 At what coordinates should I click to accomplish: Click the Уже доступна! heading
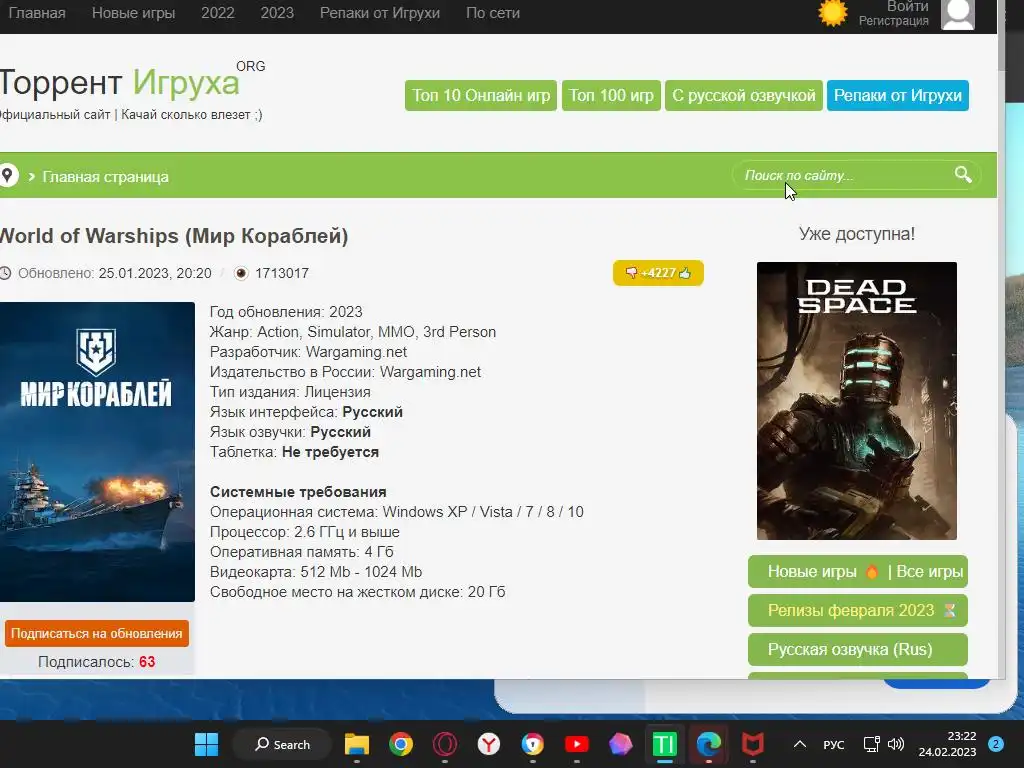coord(857,234)
